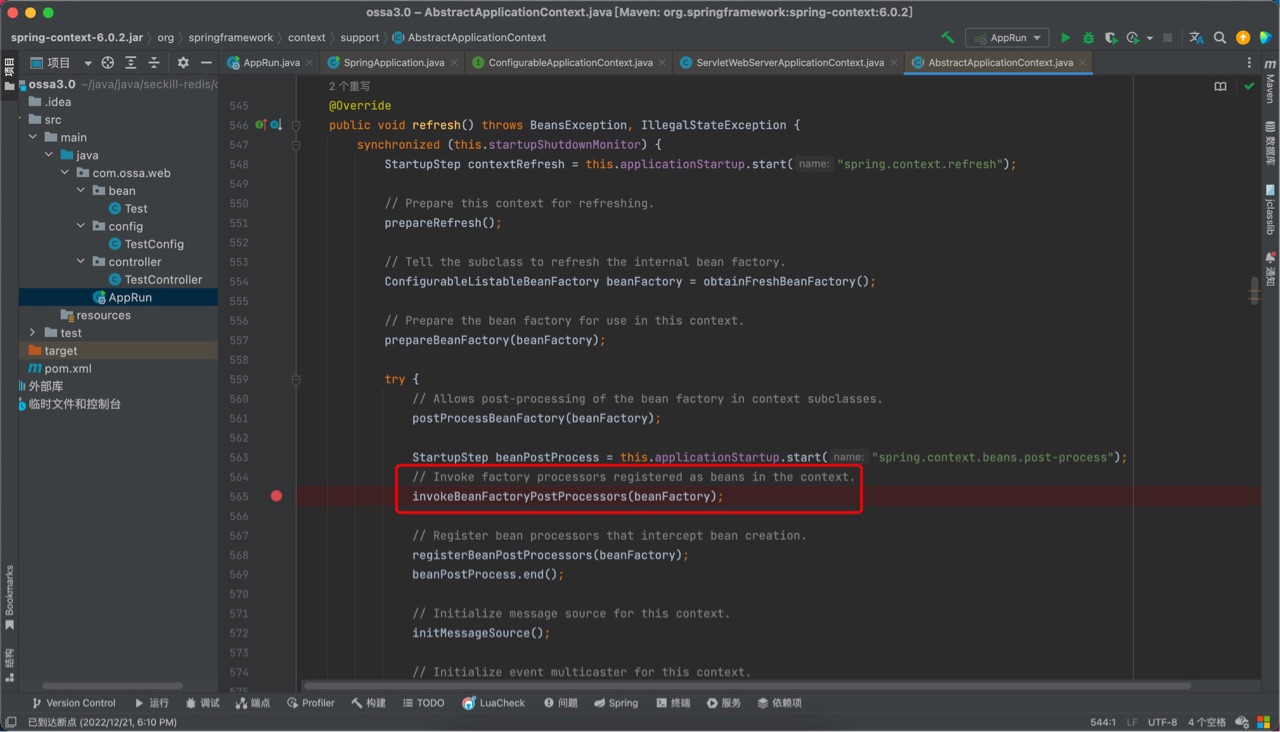This screenshot has height=732, width=1280.
Task: Collapse the config package node
Action: pyautogui.click(x=81, y=226)
